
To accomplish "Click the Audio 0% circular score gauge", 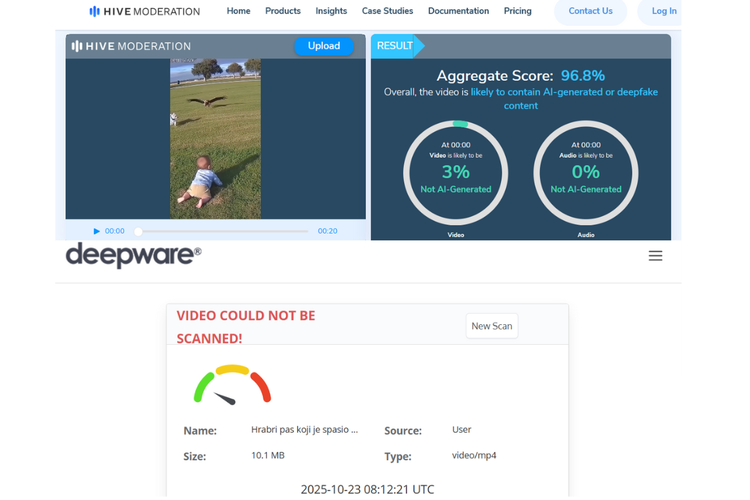I will [x=585, y=173].
